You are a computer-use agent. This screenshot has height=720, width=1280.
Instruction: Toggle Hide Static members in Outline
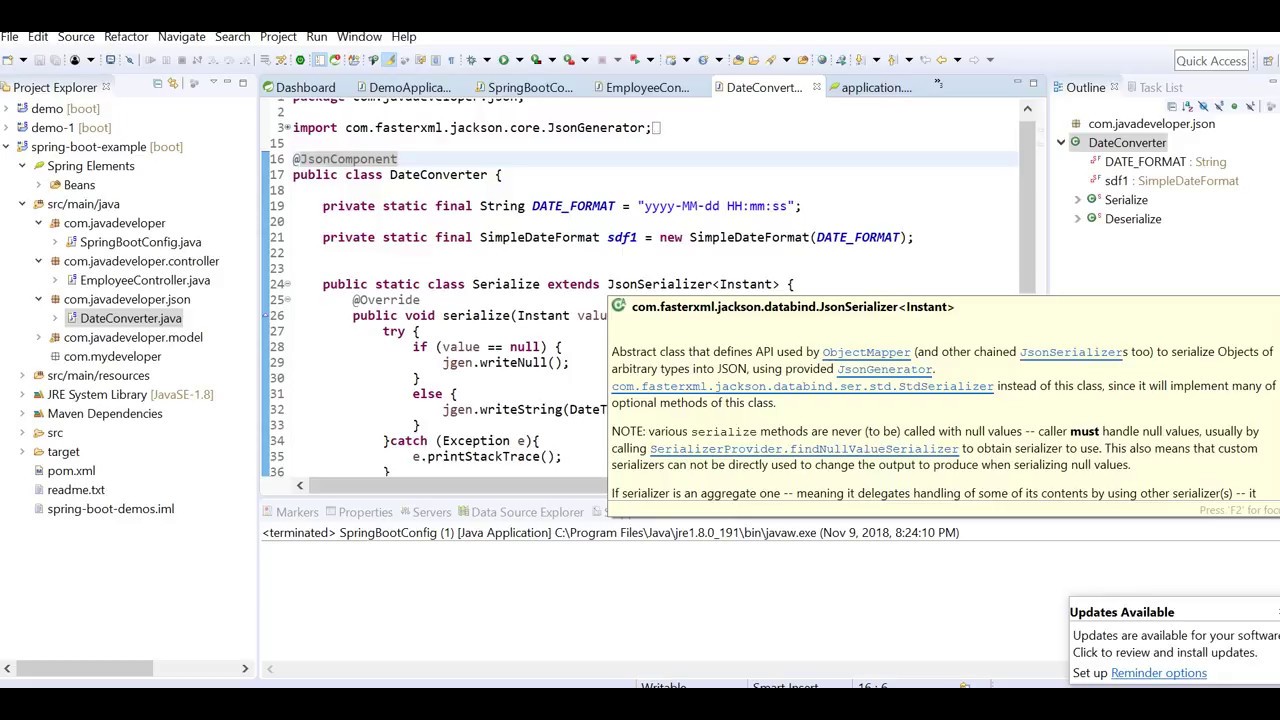point(1219,106)
